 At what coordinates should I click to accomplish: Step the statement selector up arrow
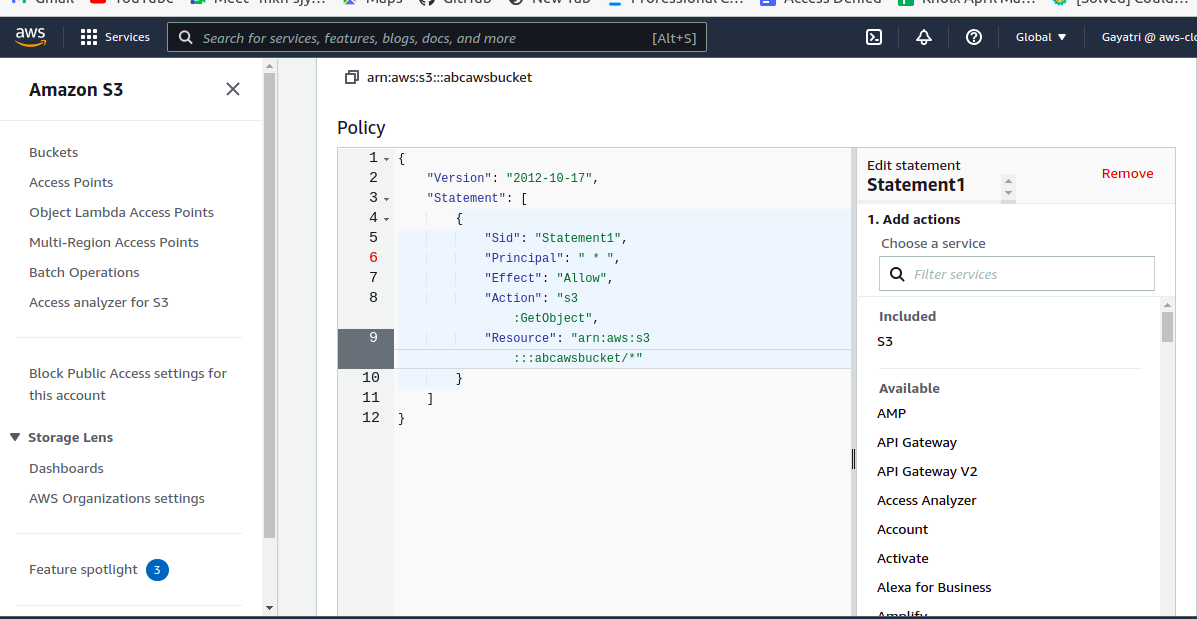[x=1008, y=181]
